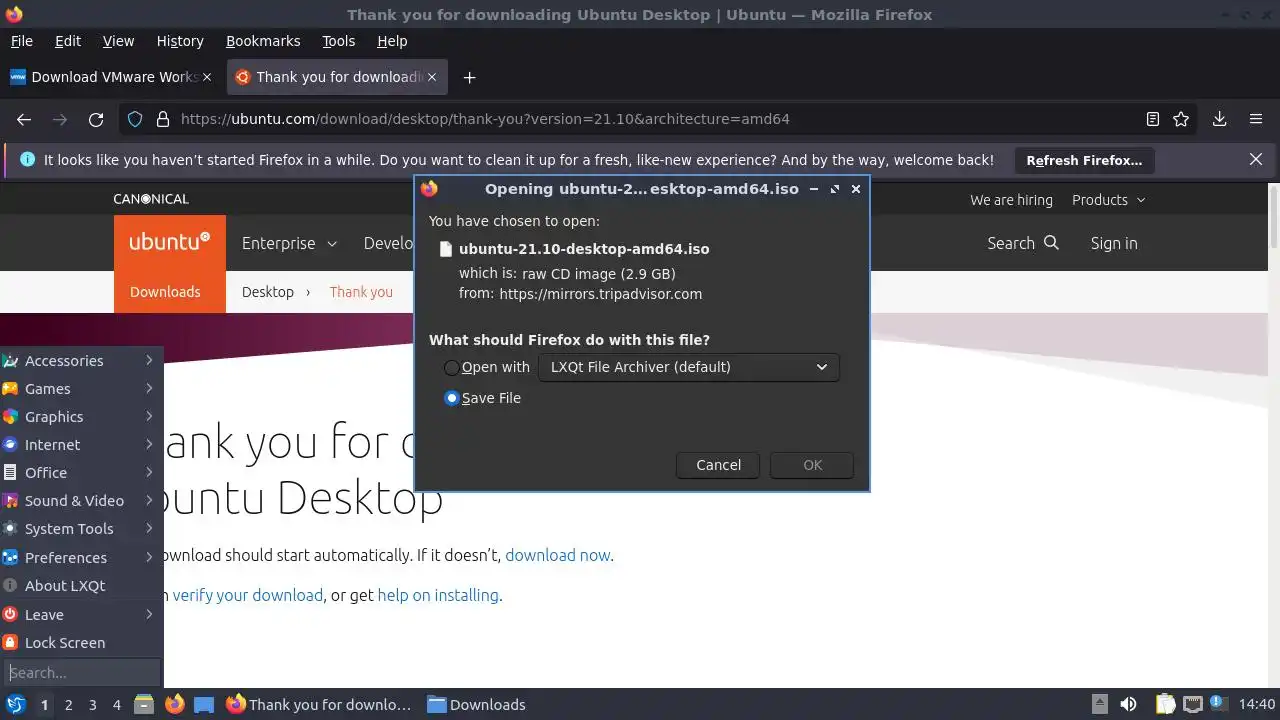The image size is (1280, 720).
Task: Open the Edit menu
Action: (68, 41)
